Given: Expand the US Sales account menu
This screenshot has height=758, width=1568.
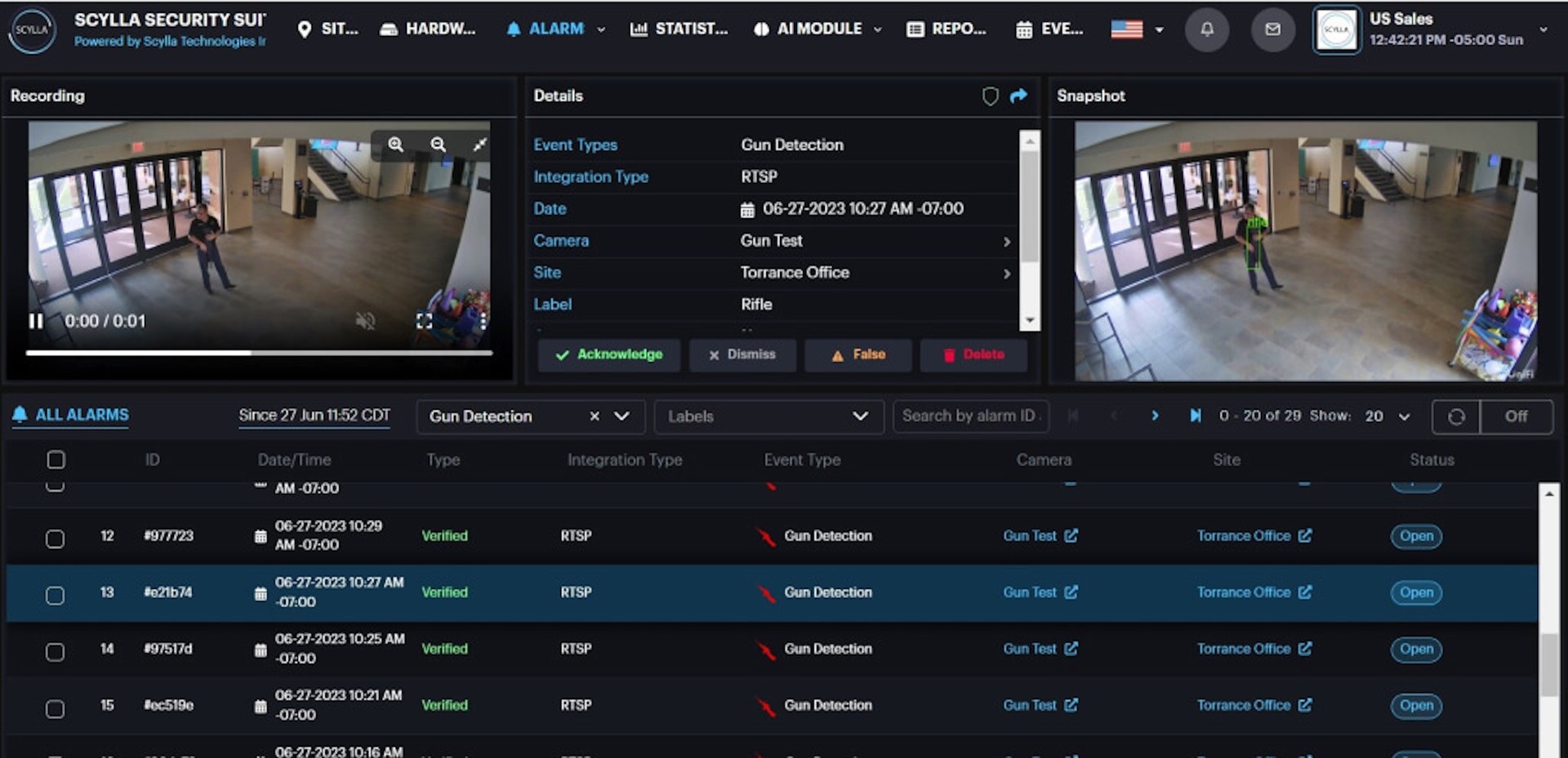Looking at the screenshot, I should click(x=1543, y=29).
